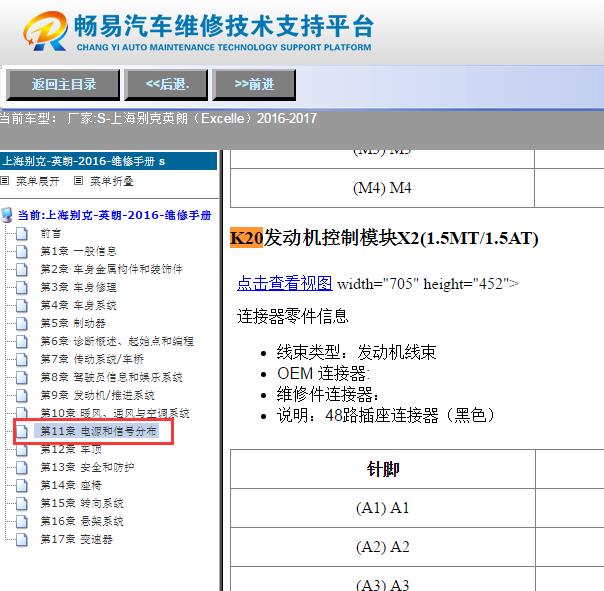Open 前言 tree item

51,233
